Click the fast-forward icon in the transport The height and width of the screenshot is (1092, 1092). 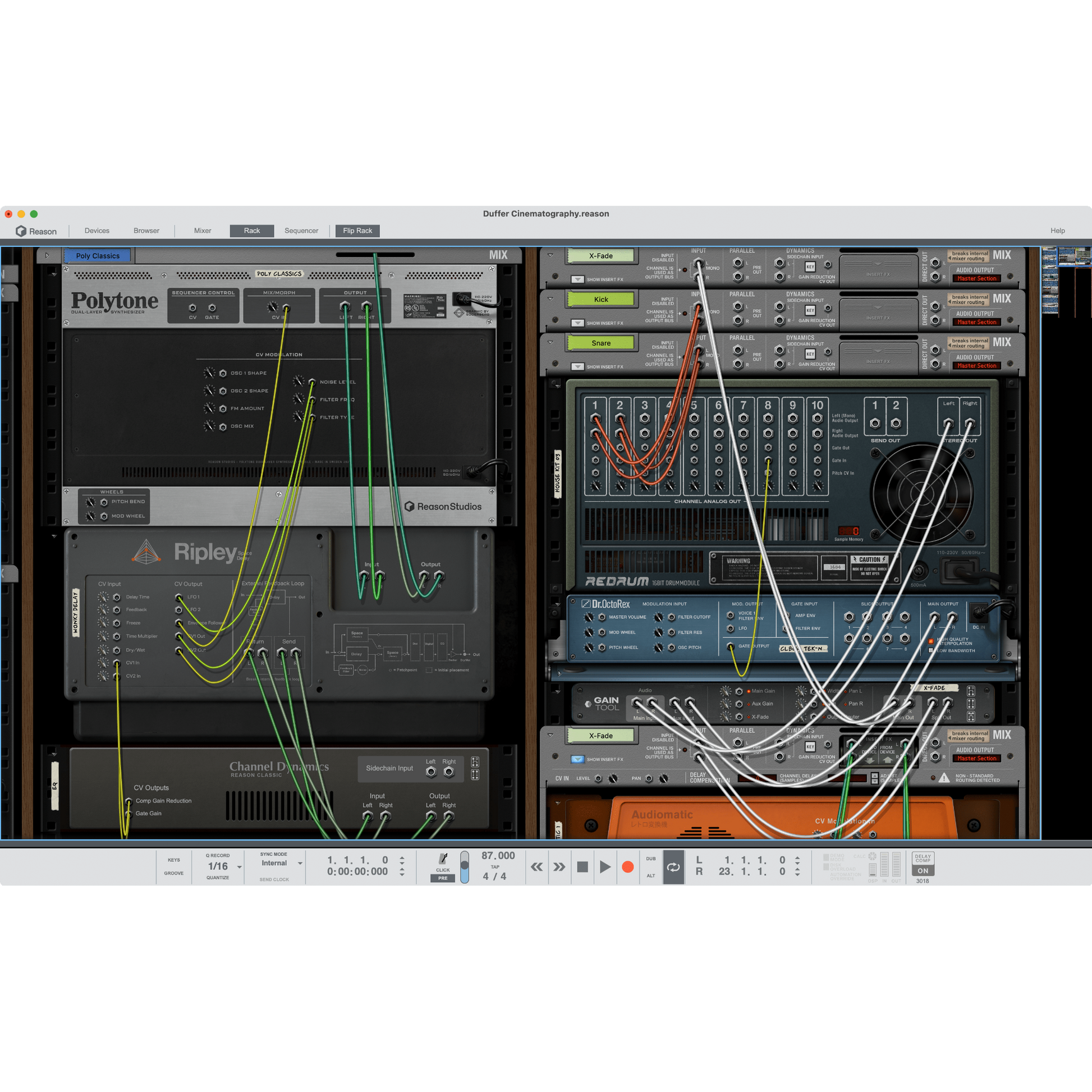coord(559,867)
